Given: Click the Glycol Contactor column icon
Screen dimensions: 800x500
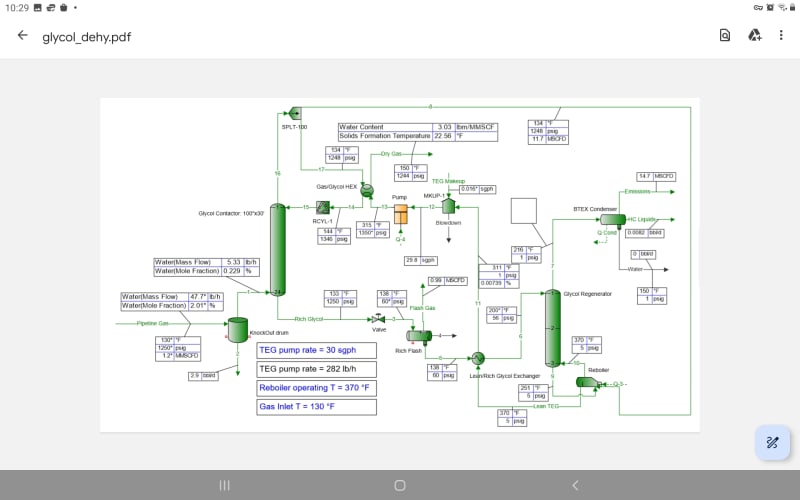Looking at the screenshot, I should tap(278, 249).
